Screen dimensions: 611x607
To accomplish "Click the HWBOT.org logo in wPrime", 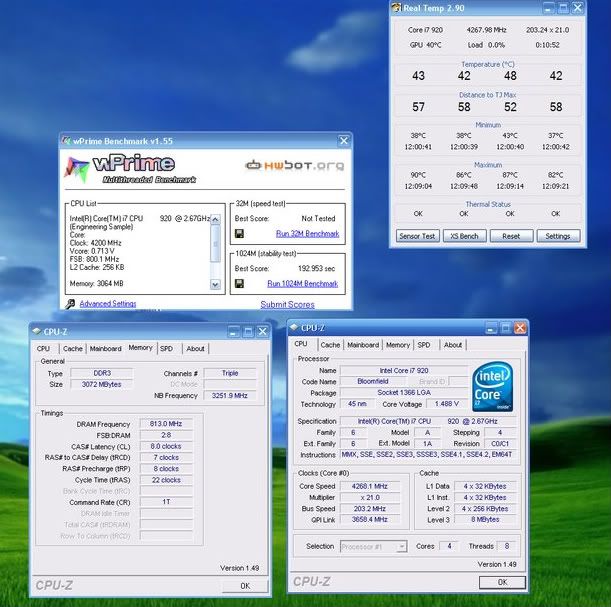I will coord(295,165).
